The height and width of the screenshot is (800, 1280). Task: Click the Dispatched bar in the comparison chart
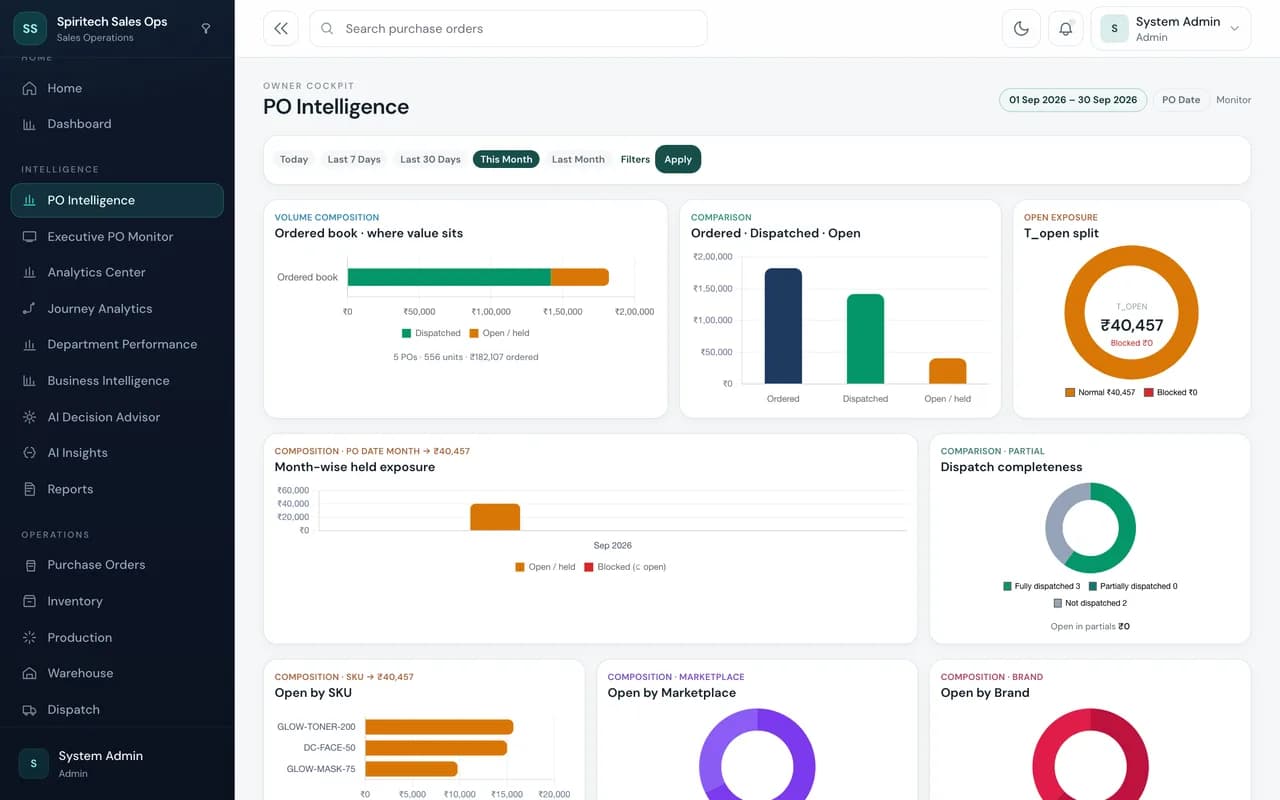[865, 339]
